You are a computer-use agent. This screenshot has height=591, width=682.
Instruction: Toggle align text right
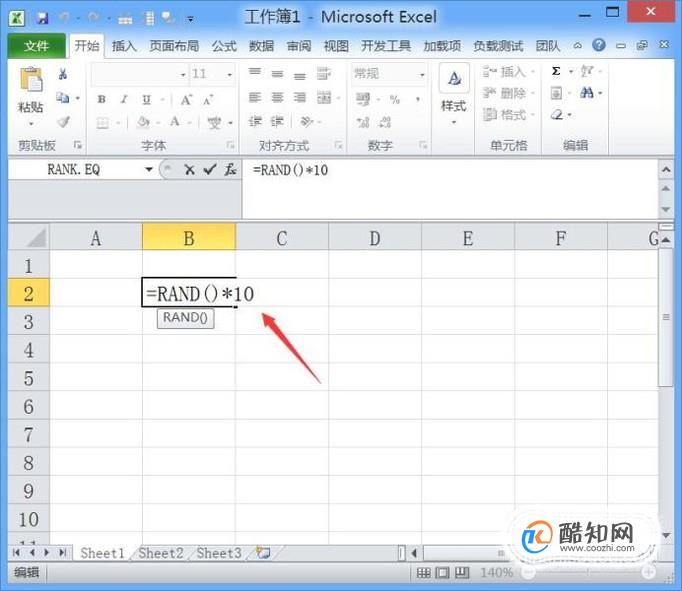point(300,97)
